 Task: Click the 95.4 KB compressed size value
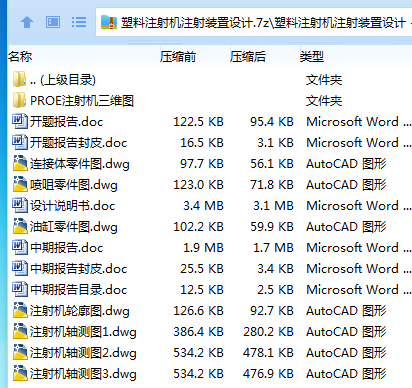(272, 122)
